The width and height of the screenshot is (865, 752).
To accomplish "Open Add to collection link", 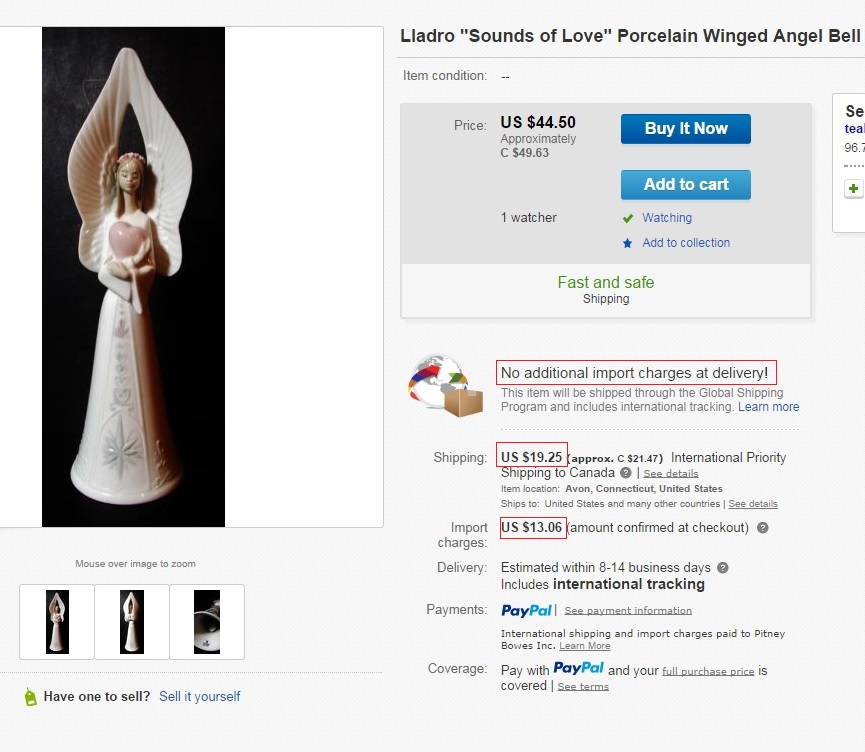I will (686, 243).
